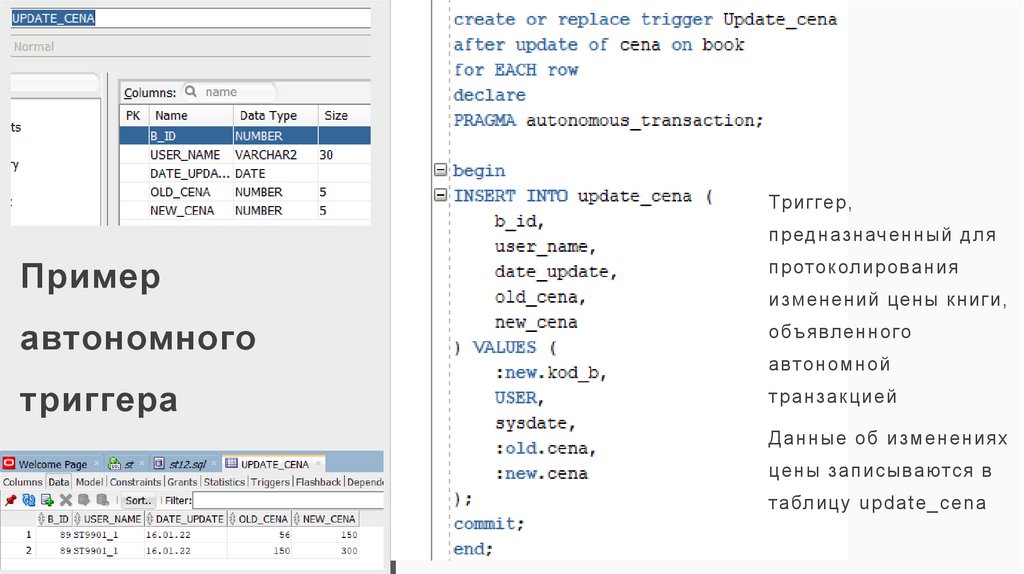Image resolution: width=1024 pixels, height=574 pixels.
Task: Click the Rollback Changes icon
Action: [x=102, y=500]
